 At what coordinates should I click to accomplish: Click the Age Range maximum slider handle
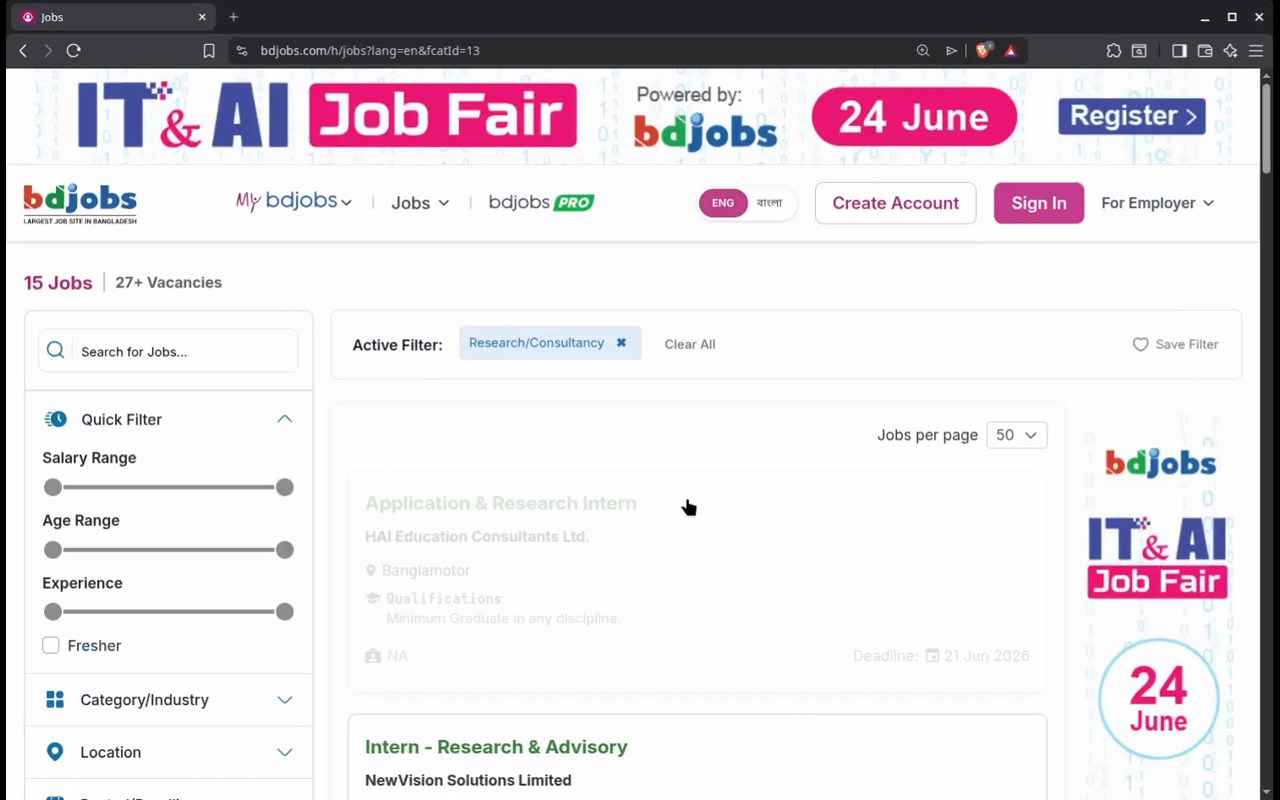point(285,550)
